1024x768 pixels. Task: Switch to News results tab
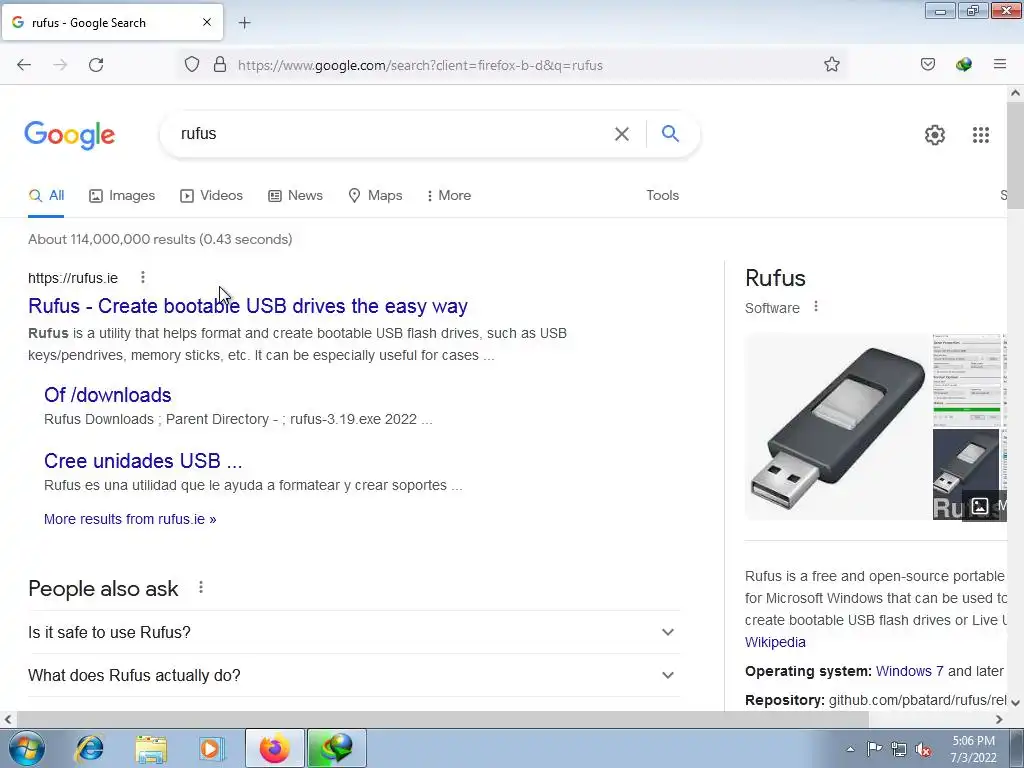pyautogui.click(x=295, y=195)
